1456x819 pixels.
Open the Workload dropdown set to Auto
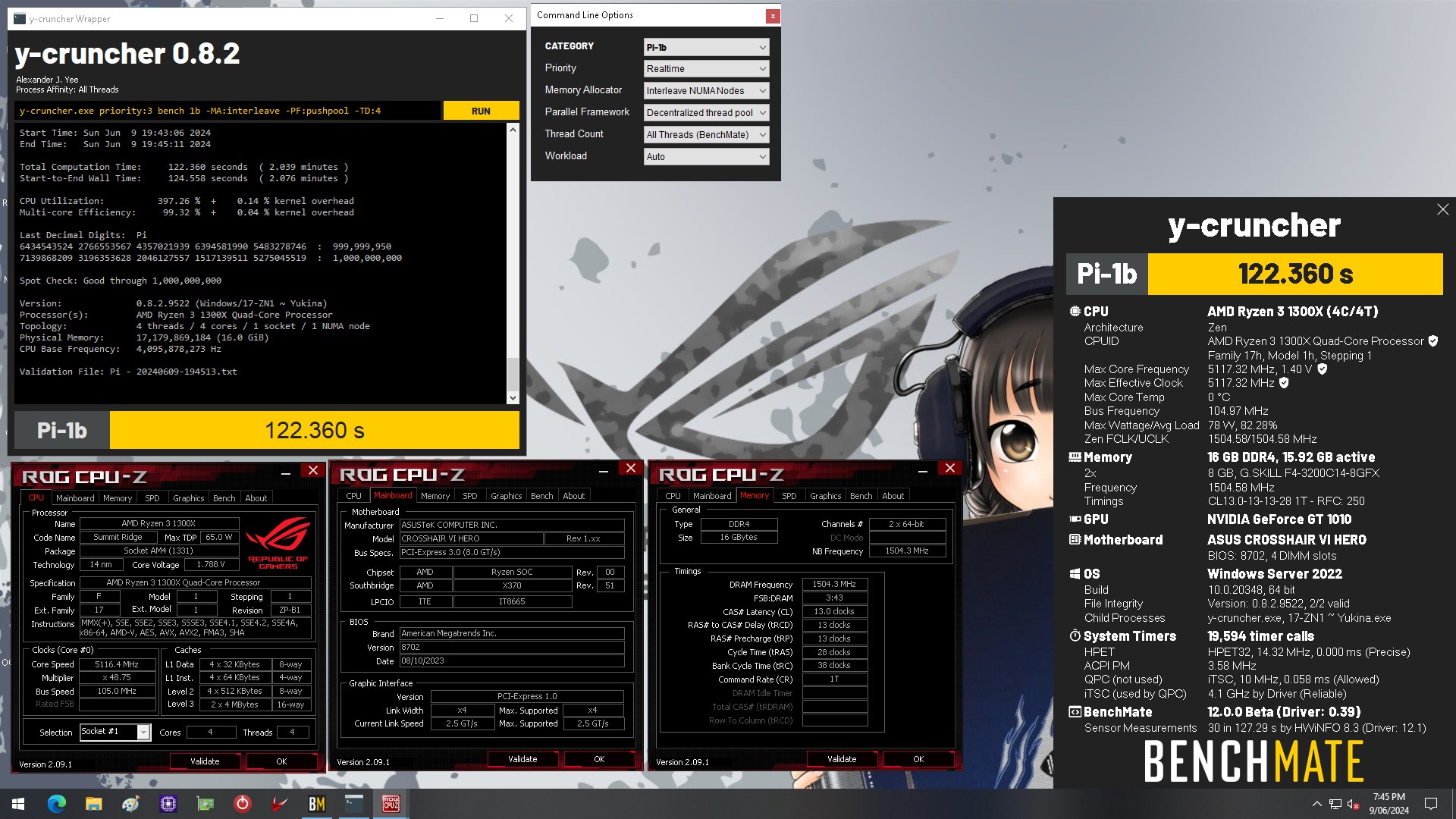coord(706,157)
